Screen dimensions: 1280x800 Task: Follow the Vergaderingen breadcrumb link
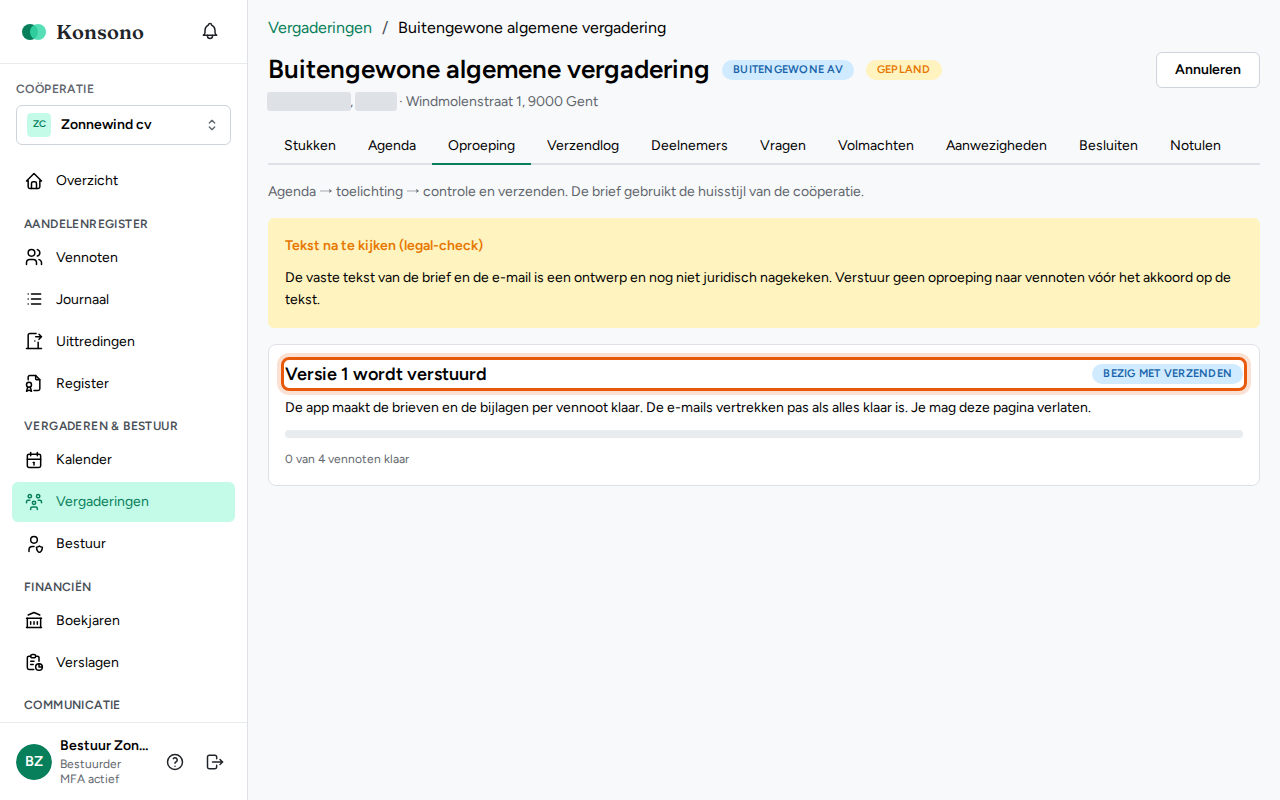click(320, 28)
